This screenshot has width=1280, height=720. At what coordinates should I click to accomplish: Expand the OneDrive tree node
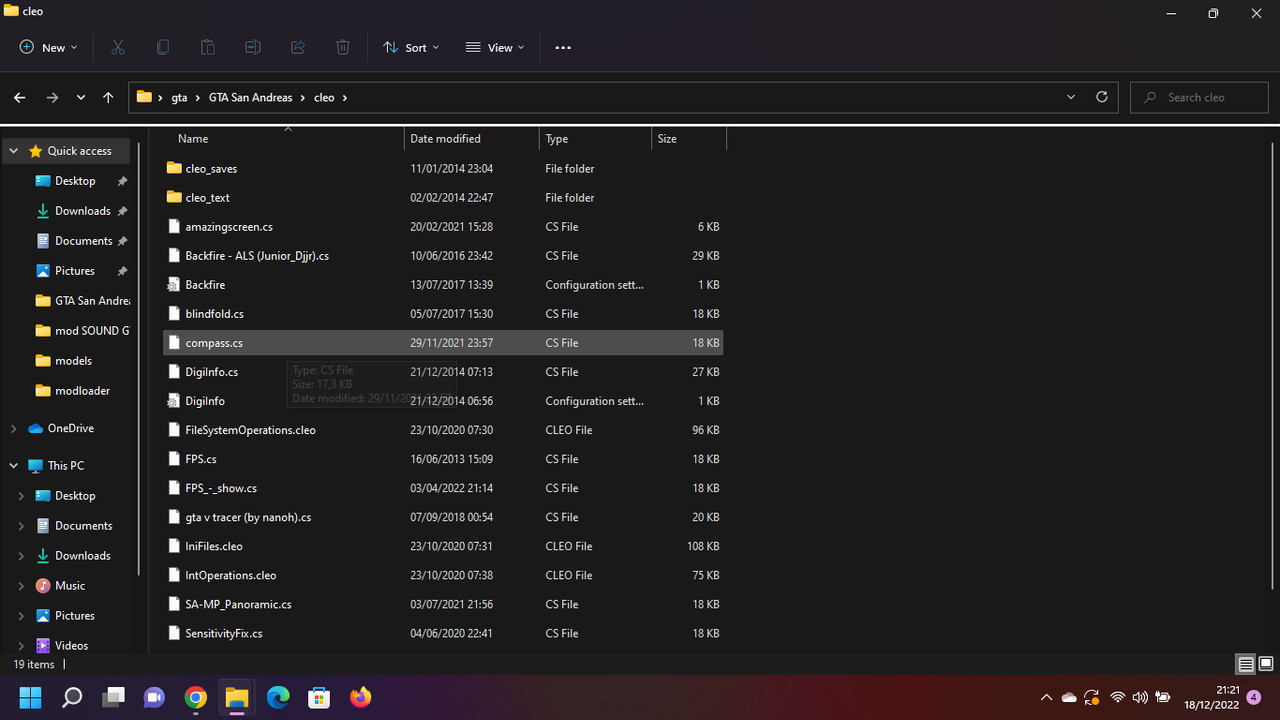(x=13, y=428)
